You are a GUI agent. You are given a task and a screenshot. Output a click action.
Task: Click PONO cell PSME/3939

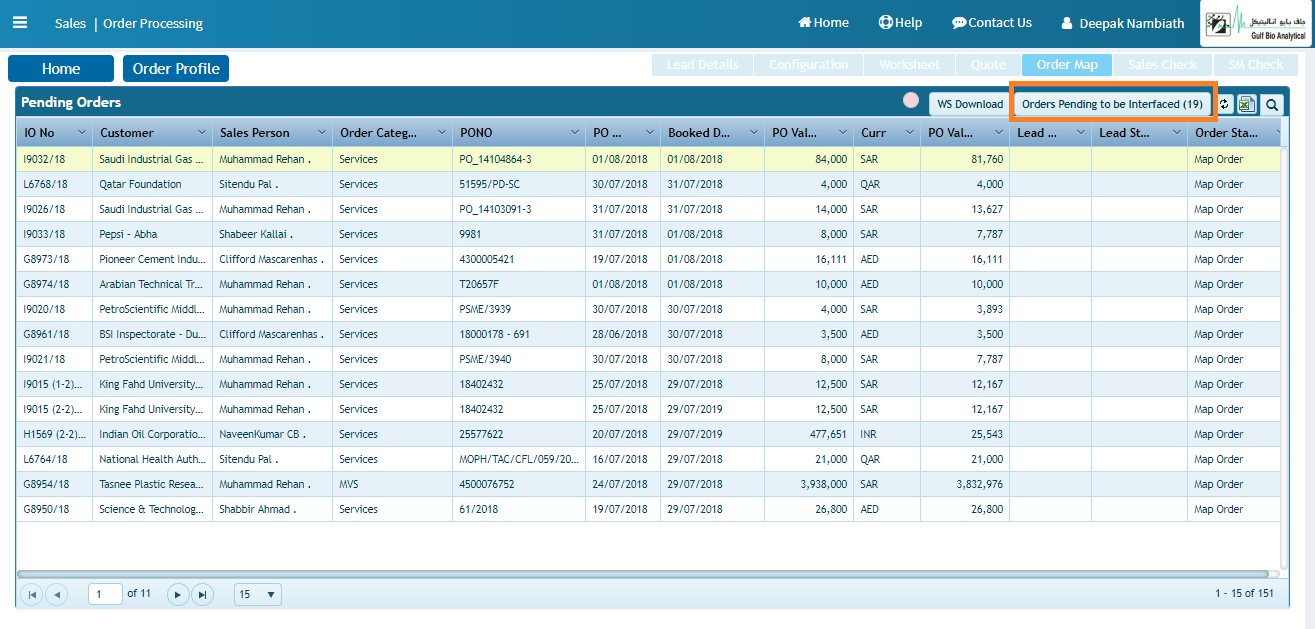(518, 309)
